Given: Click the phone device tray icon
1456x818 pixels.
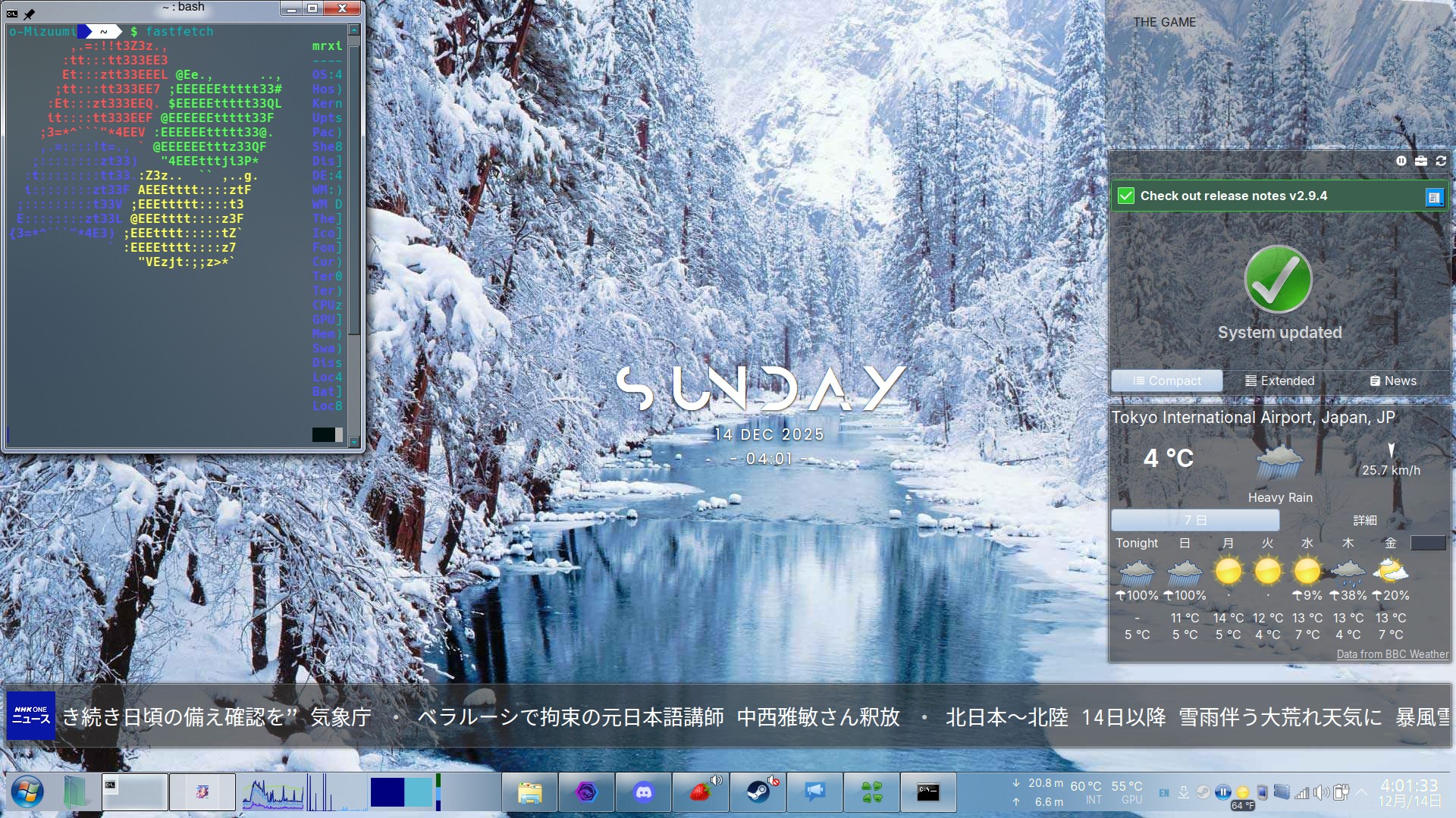Looking at the screenshot, I should [x=1263, y=793].
